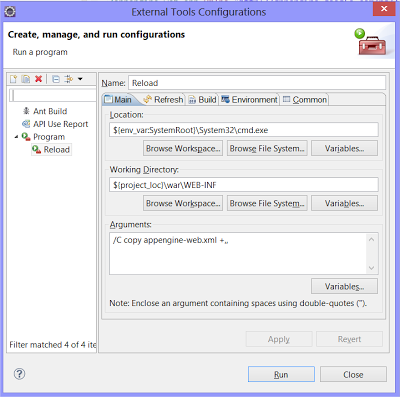The width and height of the screenshot is (400, 397).
Task: Click the Duplicate launch configuration icon
Action: point(26,79)
